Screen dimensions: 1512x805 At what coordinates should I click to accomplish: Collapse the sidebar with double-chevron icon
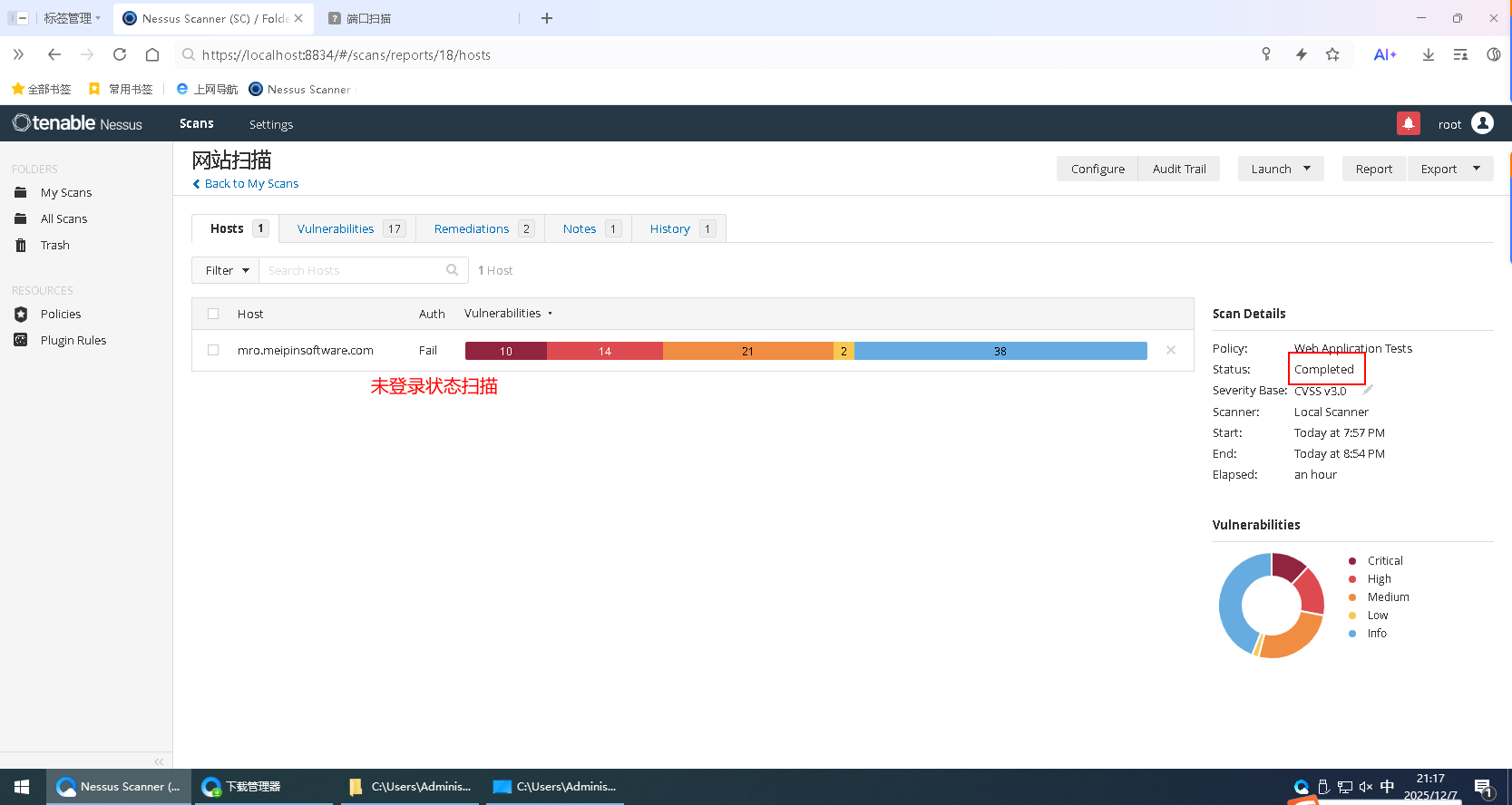[159, 761]
